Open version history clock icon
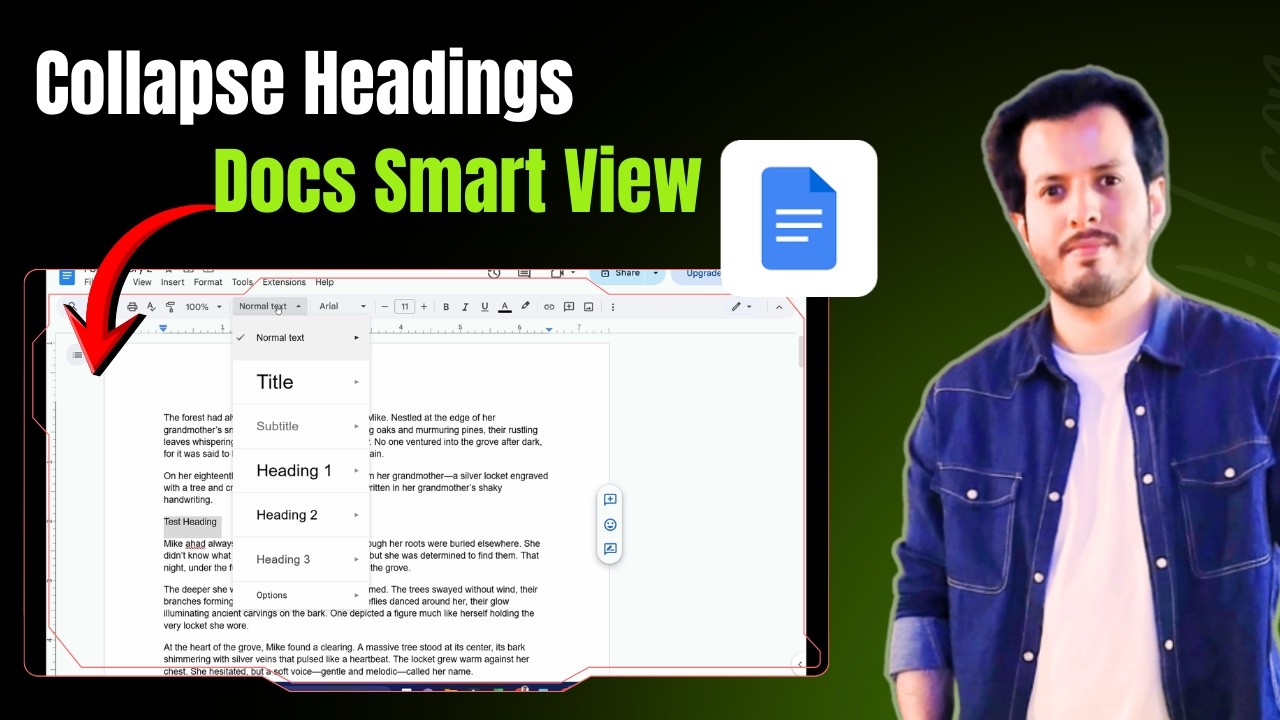 494,273
